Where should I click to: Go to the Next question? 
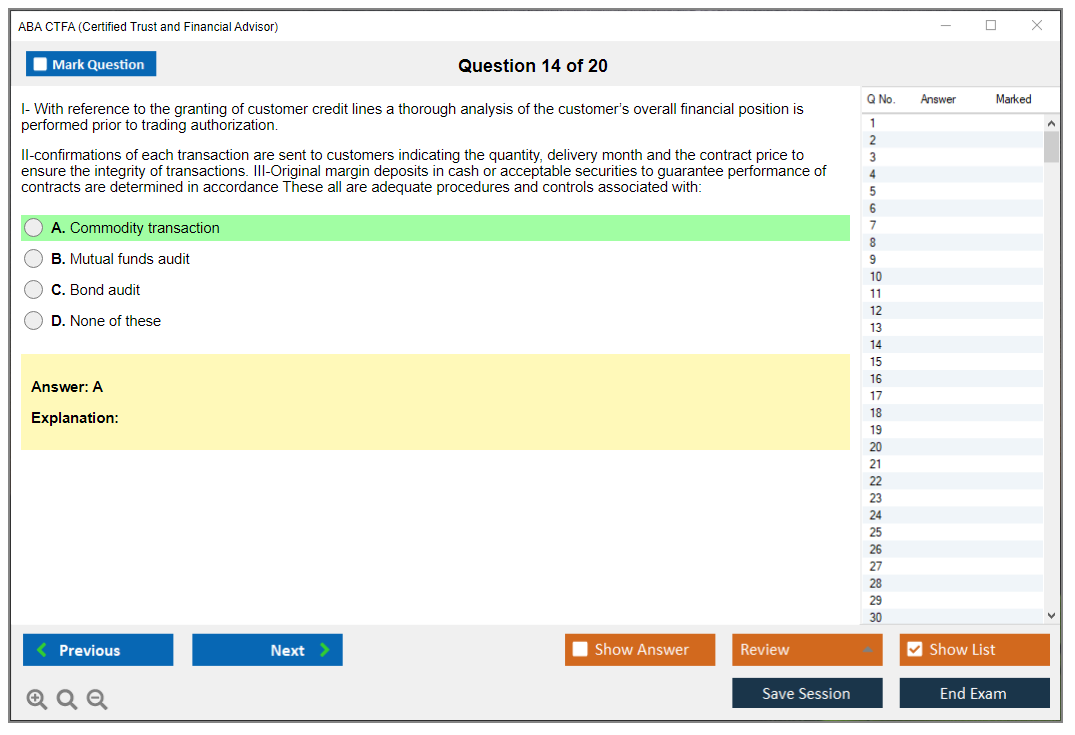click(x=267, y=650)
